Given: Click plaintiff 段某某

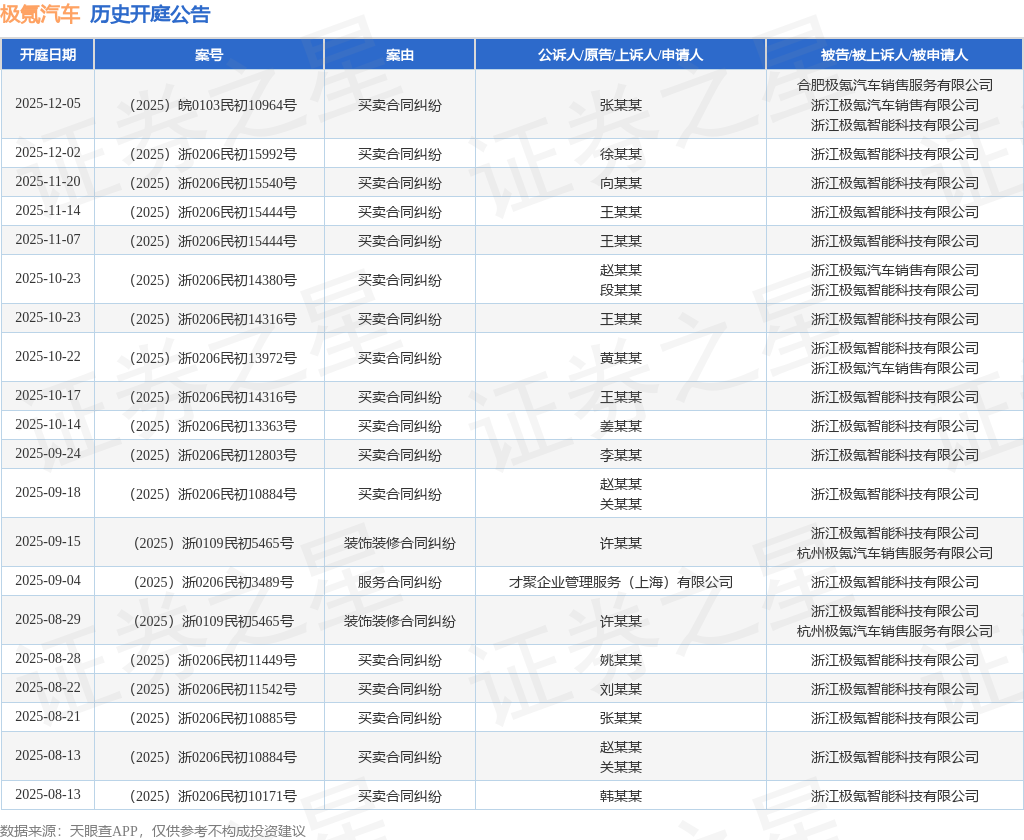Looking at the screenshot, I should coord(620,290).
